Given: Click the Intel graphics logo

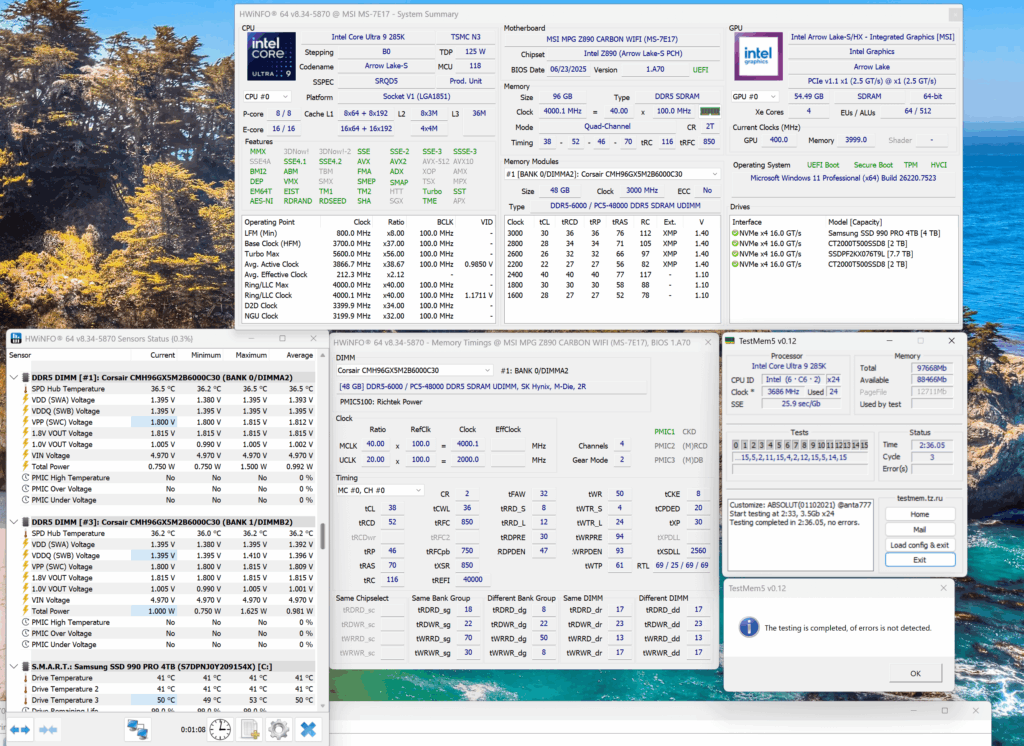Looking at the screenshot, I should (x=758, y=56).
